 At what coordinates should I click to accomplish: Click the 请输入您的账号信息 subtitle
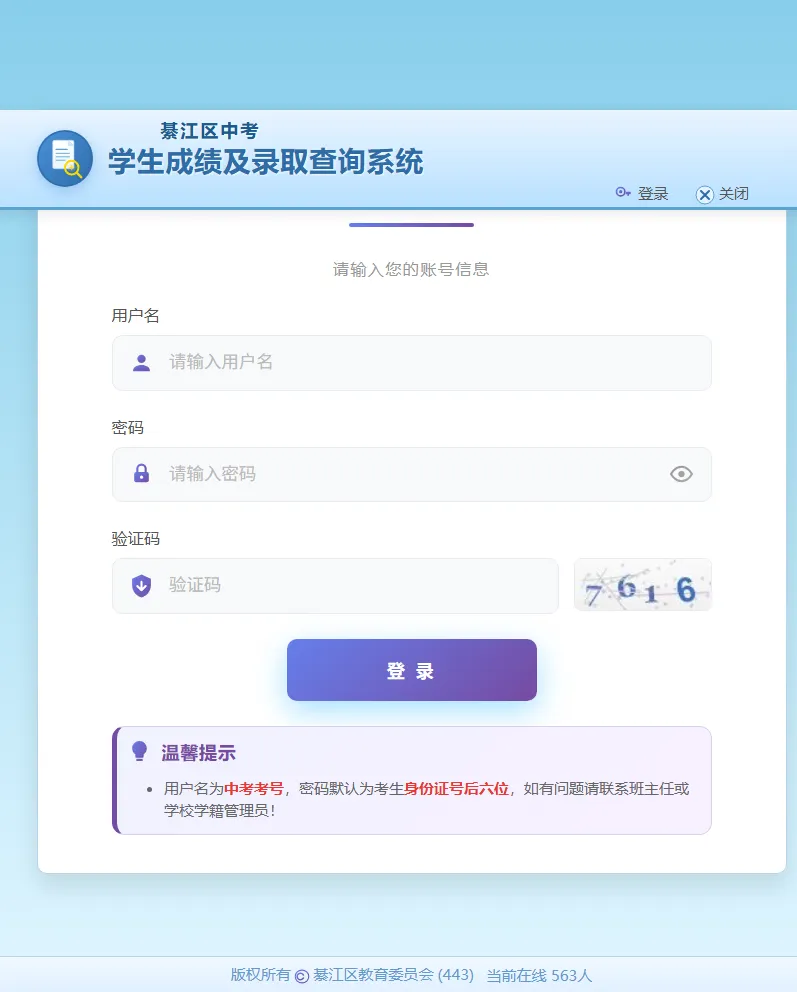click(x=411, y=270)
